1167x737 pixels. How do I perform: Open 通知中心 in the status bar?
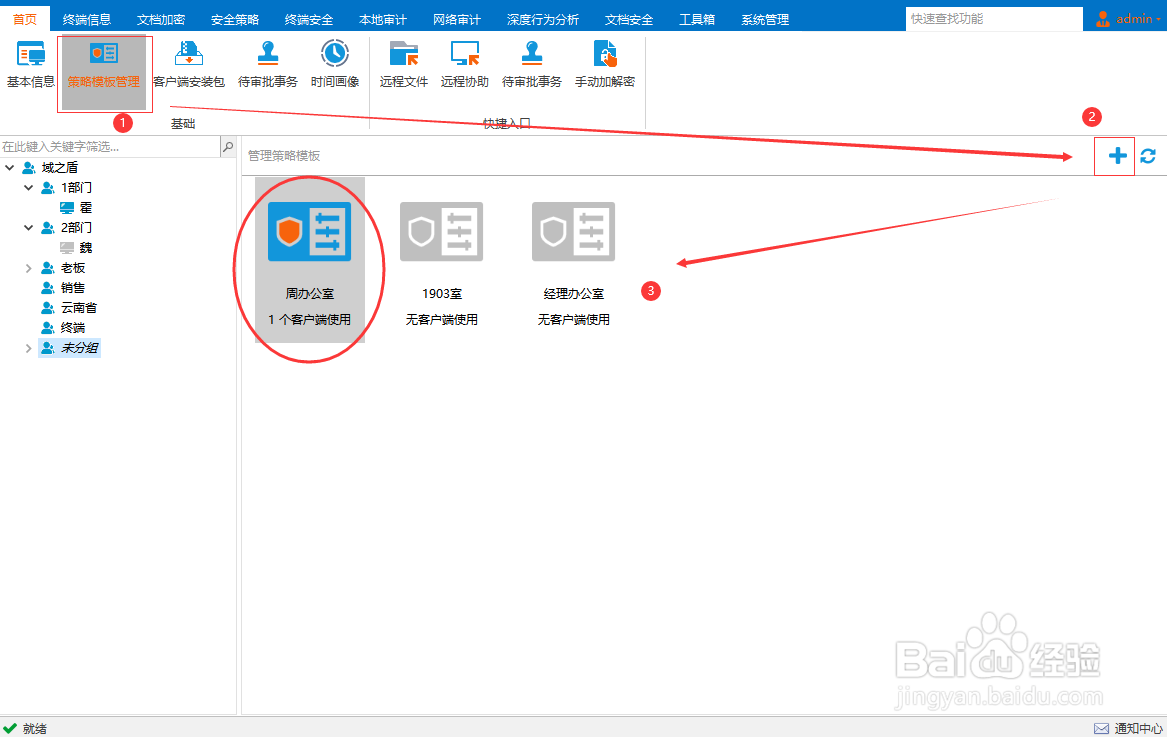[1128, 728]
